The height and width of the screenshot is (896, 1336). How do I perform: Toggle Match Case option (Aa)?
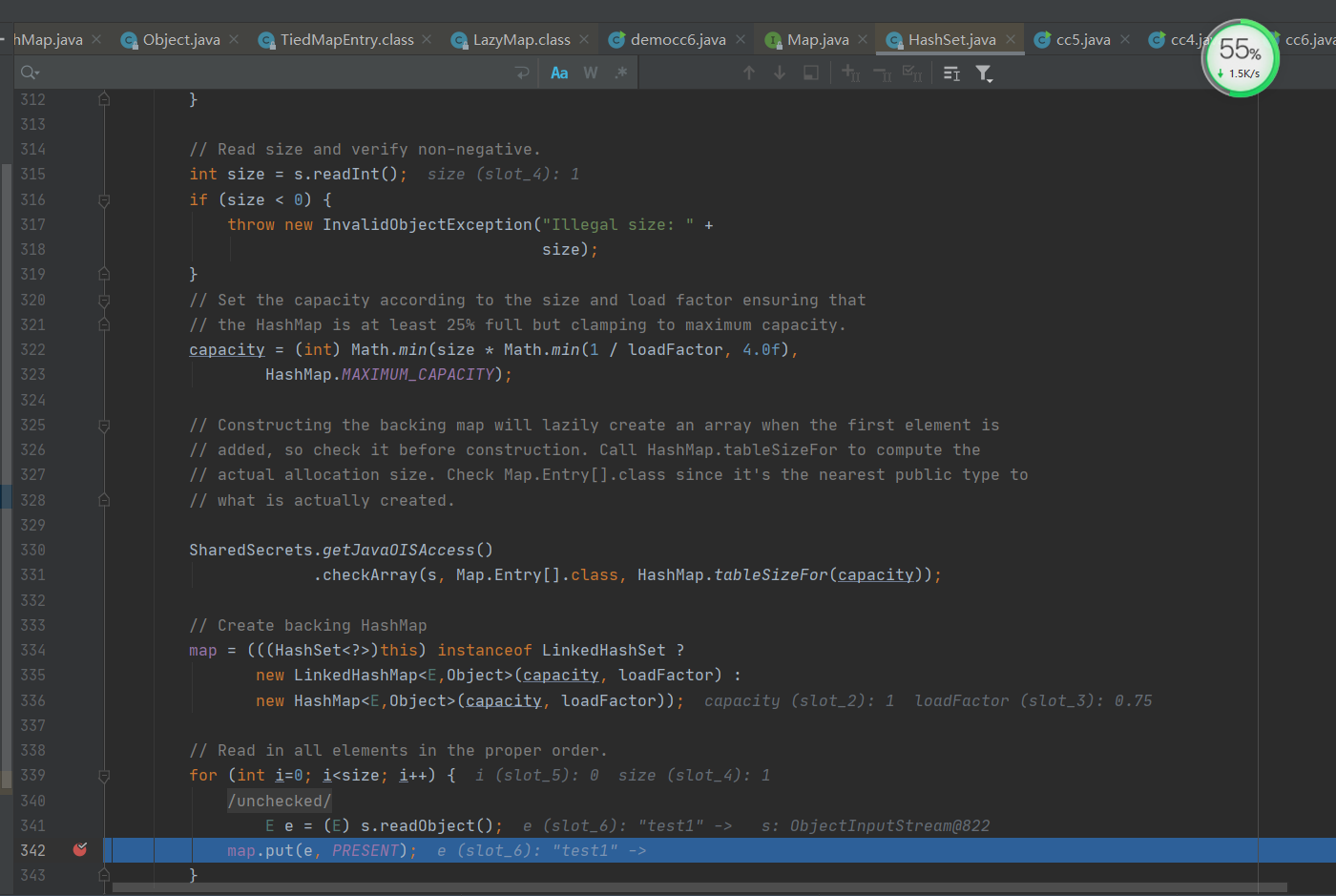tap(559, 73)
